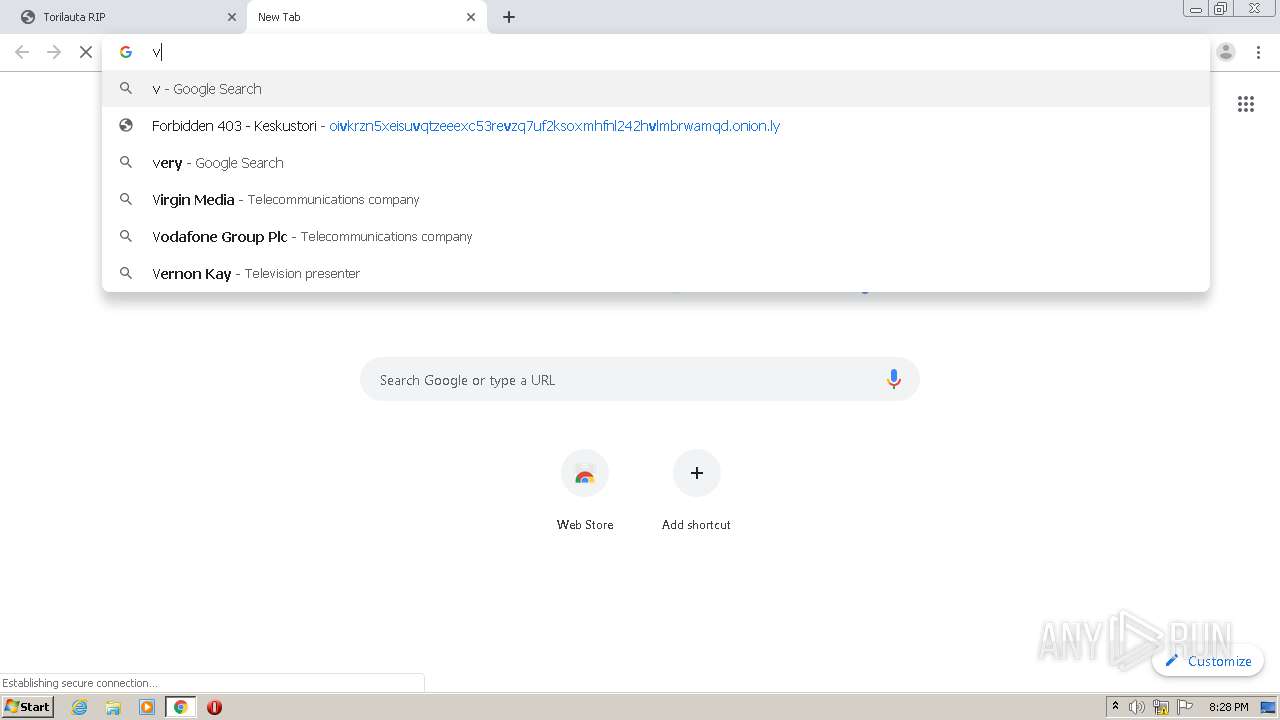The width and height of the screenshot is (1280, 720).
Task: Click the browser Forward arrow
Action: pyautogui.click(x=54, y=52)
